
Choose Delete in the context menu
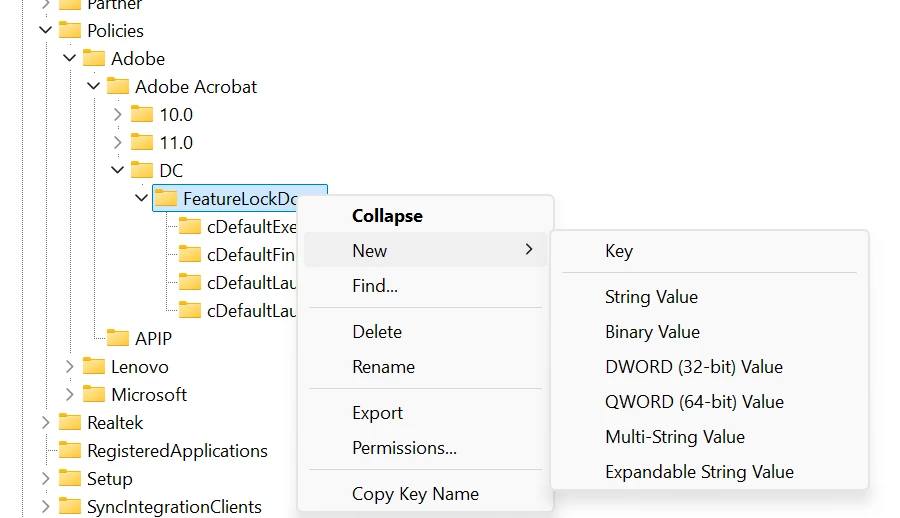(425, 332)
